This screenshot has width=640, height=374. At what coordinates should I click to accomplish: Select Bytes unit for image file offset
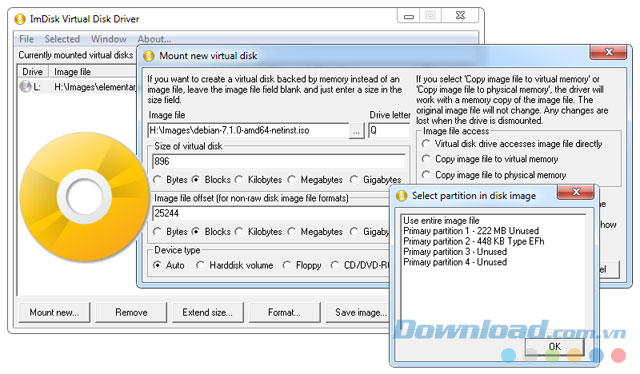171,232
